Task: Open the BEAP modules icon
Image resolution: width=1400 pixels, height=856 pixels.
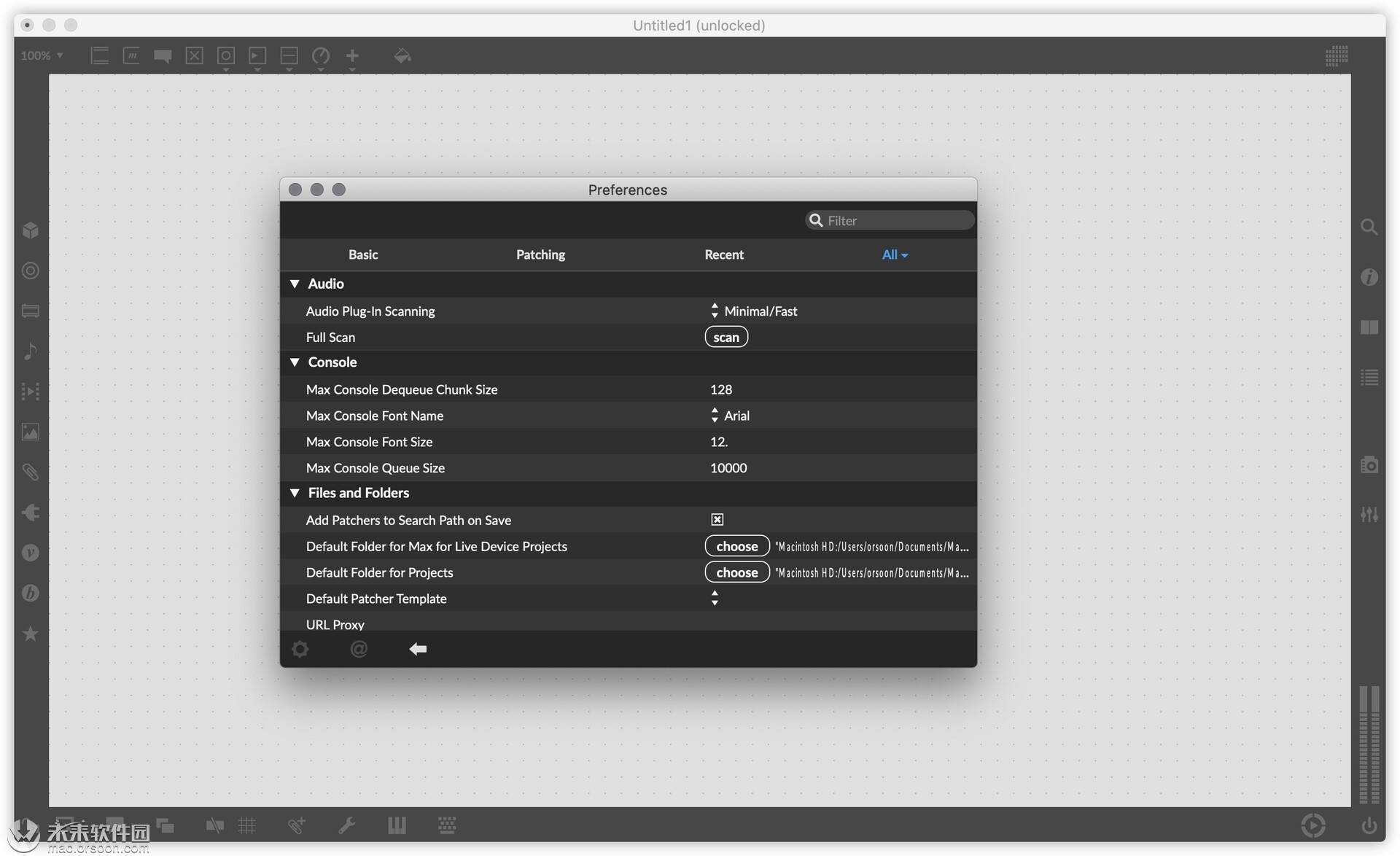Action: pyautogui.click(x=30, y=593)
